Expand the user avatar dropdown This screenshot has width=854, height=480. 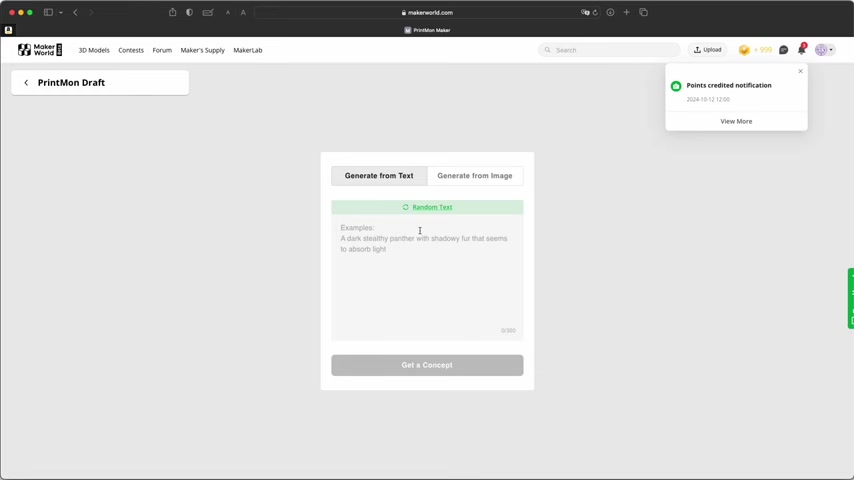(x=824, y=50)
